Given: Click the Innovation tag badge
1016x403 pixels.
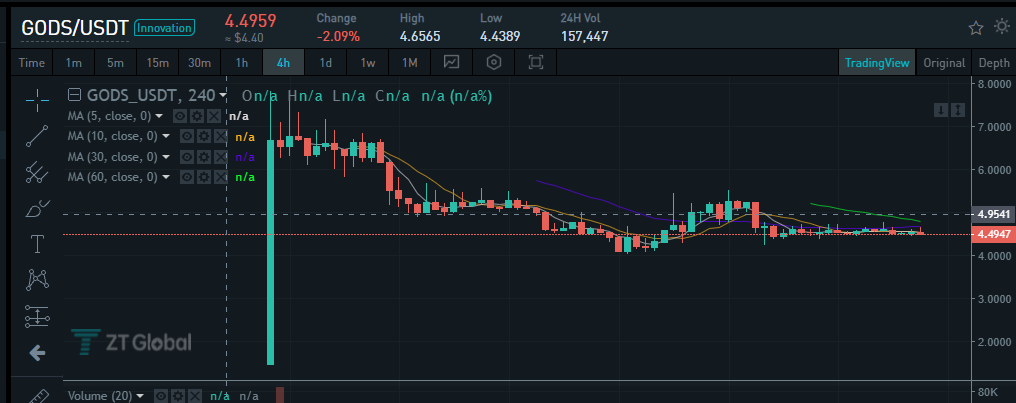Looking at the screenshot, I should click(165, 28).
